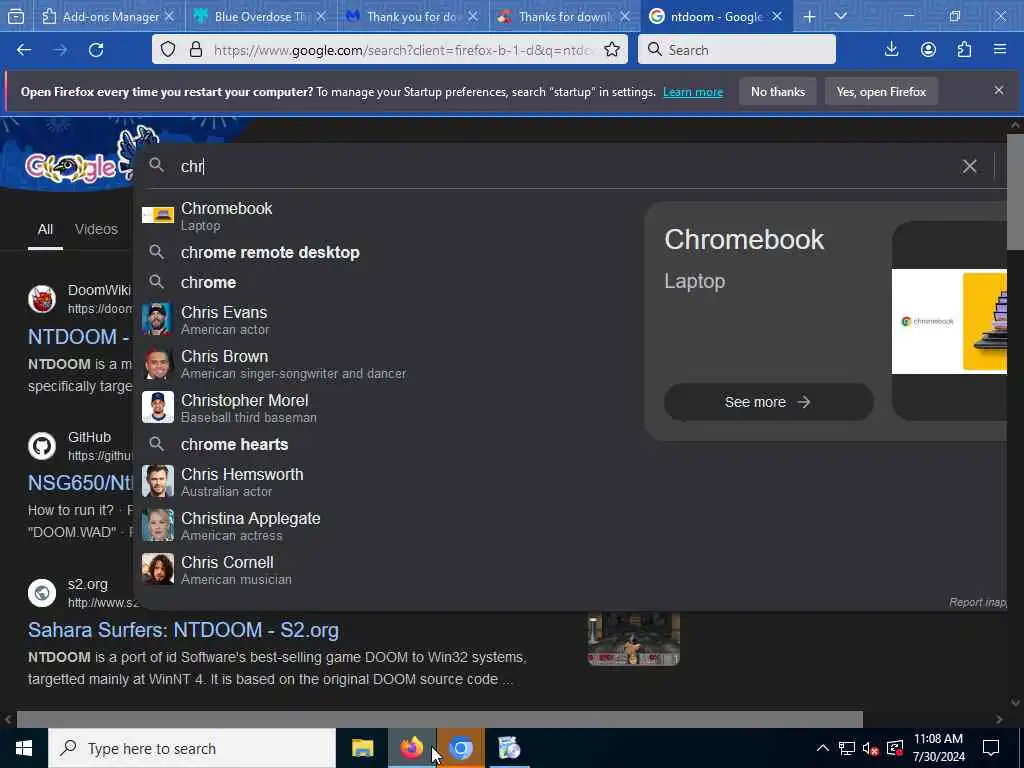Choose the Chromebook Laptop suggestion

(x=387, y=216)
